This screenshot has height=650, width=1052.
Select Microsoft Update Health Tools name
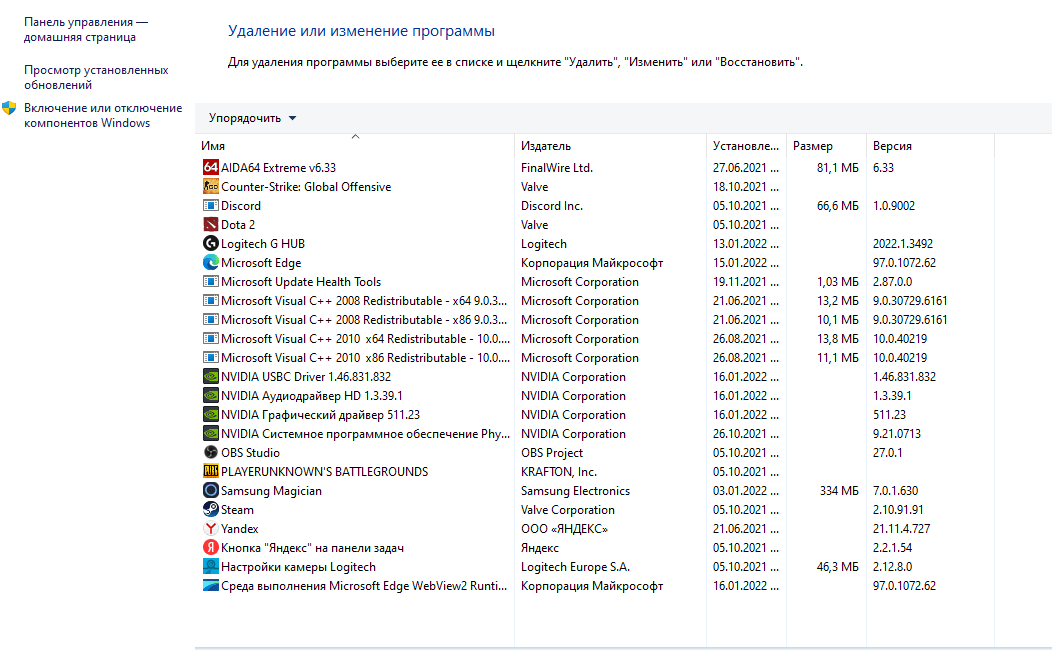301,282
